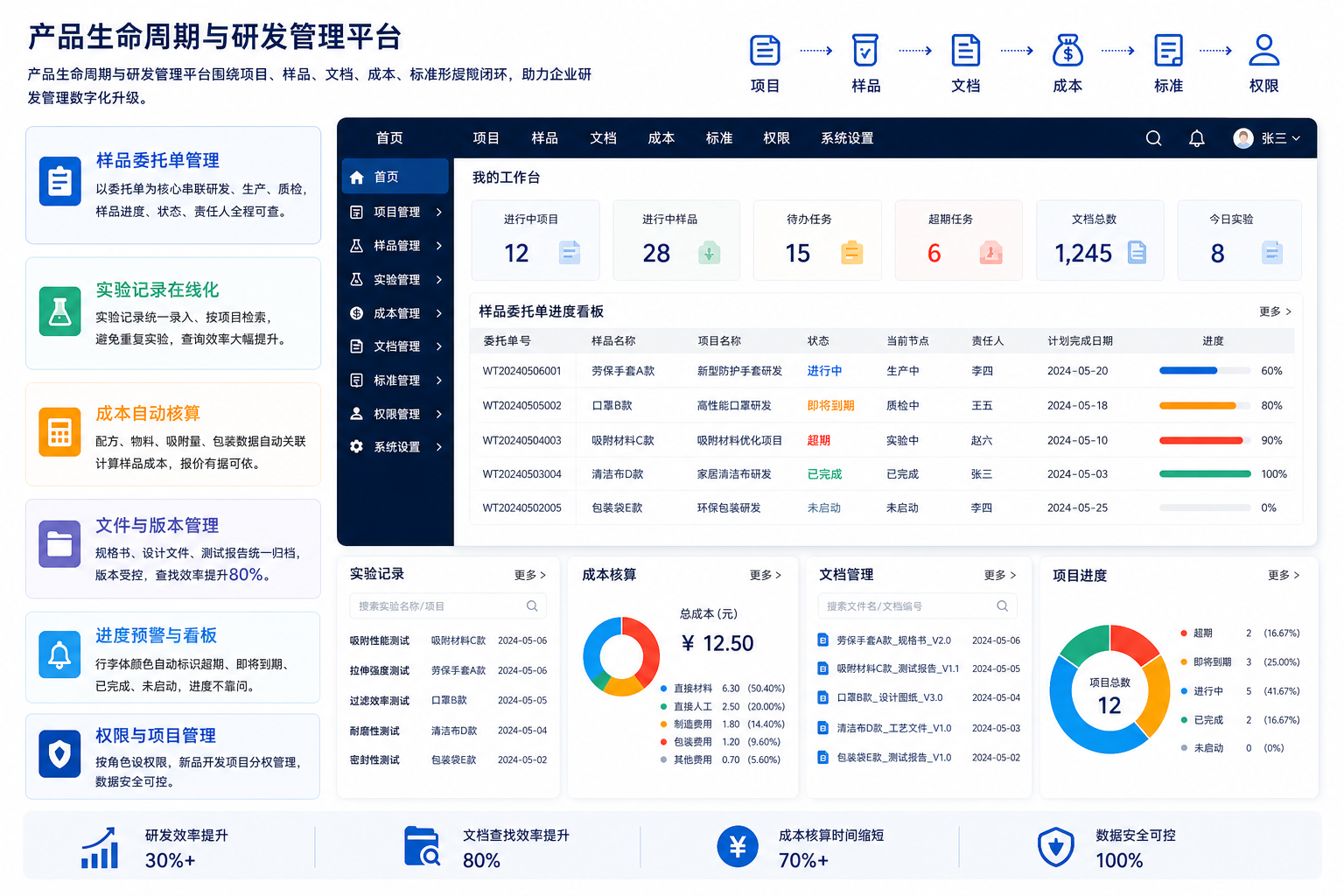This screenshot has height=896, width=1344.
Task: Click the 待办任务 card showing 15
Action: coord(817,240)
